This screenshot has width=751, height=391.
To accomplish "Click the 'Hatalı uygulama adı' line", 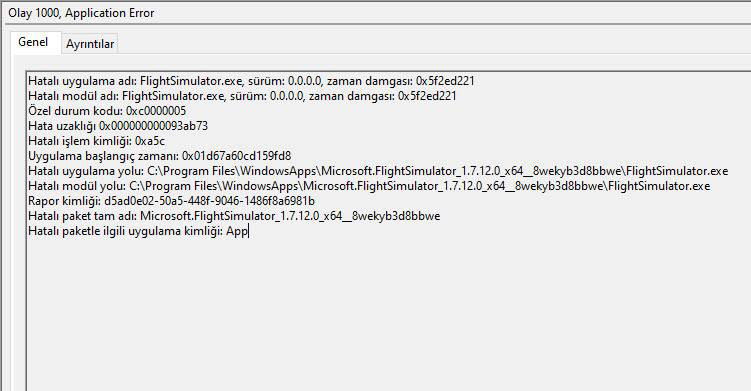I will 251,81.
